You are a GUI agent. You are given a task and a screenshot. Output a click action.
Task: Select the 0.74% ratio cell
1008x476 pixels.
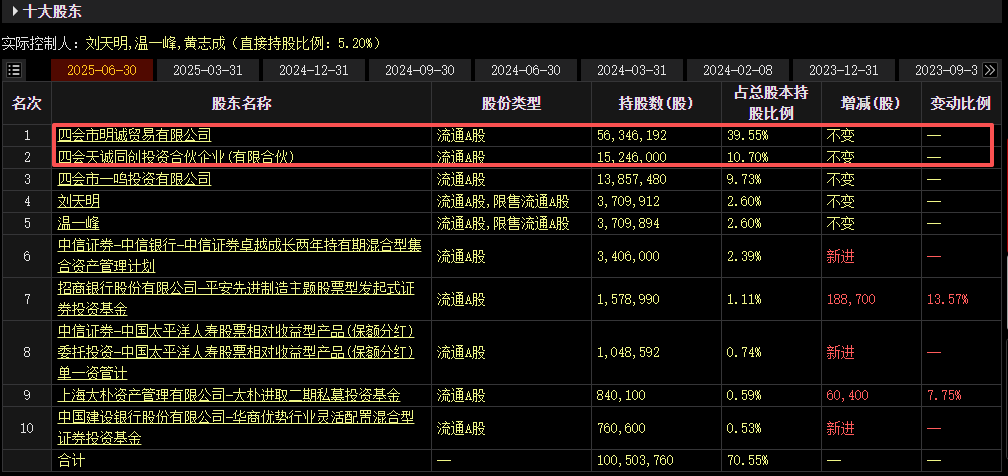744,352
